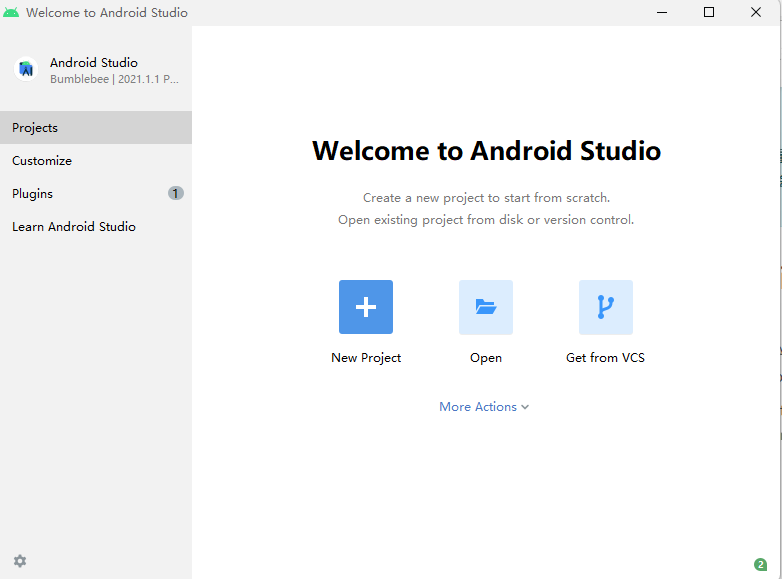Click the 'Create a new project' description text
The image size is (782, 579).
click(486, 198)
